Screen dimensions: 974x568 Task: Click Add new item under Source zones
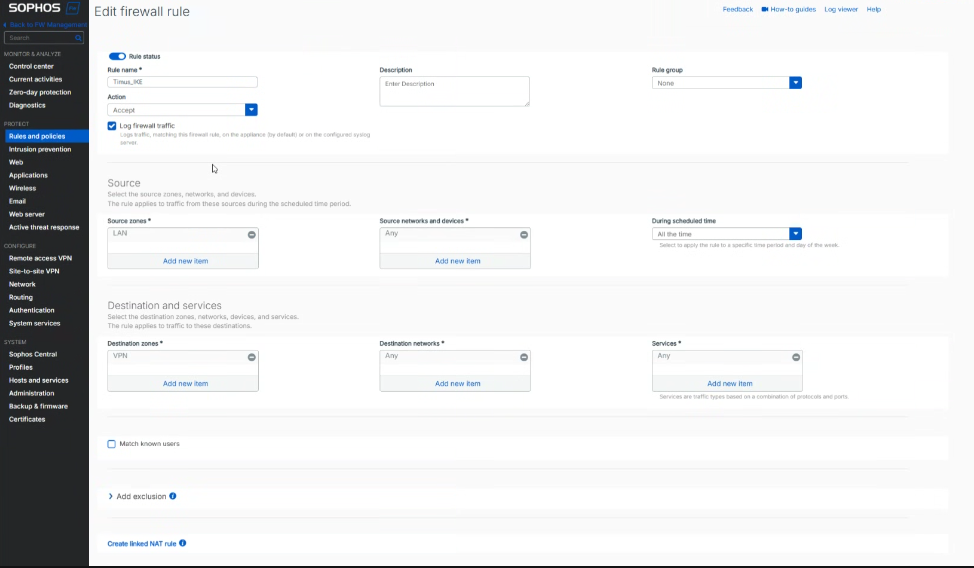(x=186, y=261)
